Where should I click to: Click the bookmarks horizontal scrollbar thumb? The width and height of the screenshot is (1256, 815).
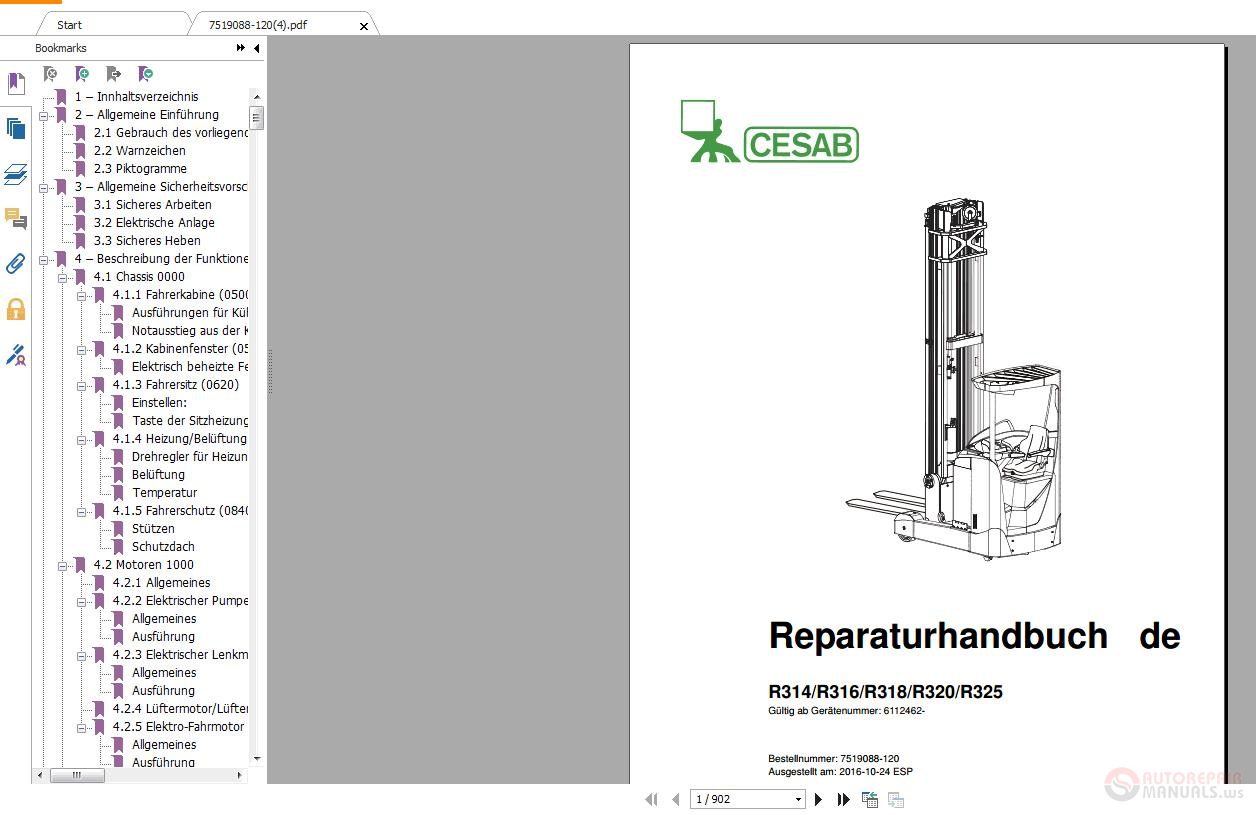click(77, 775)
